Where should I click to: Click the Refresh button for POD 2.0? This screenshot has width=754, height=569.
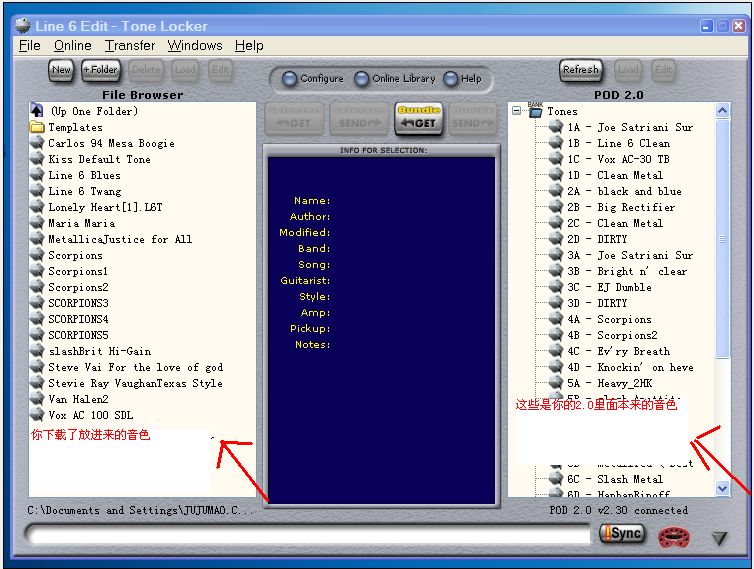(581, 70)
